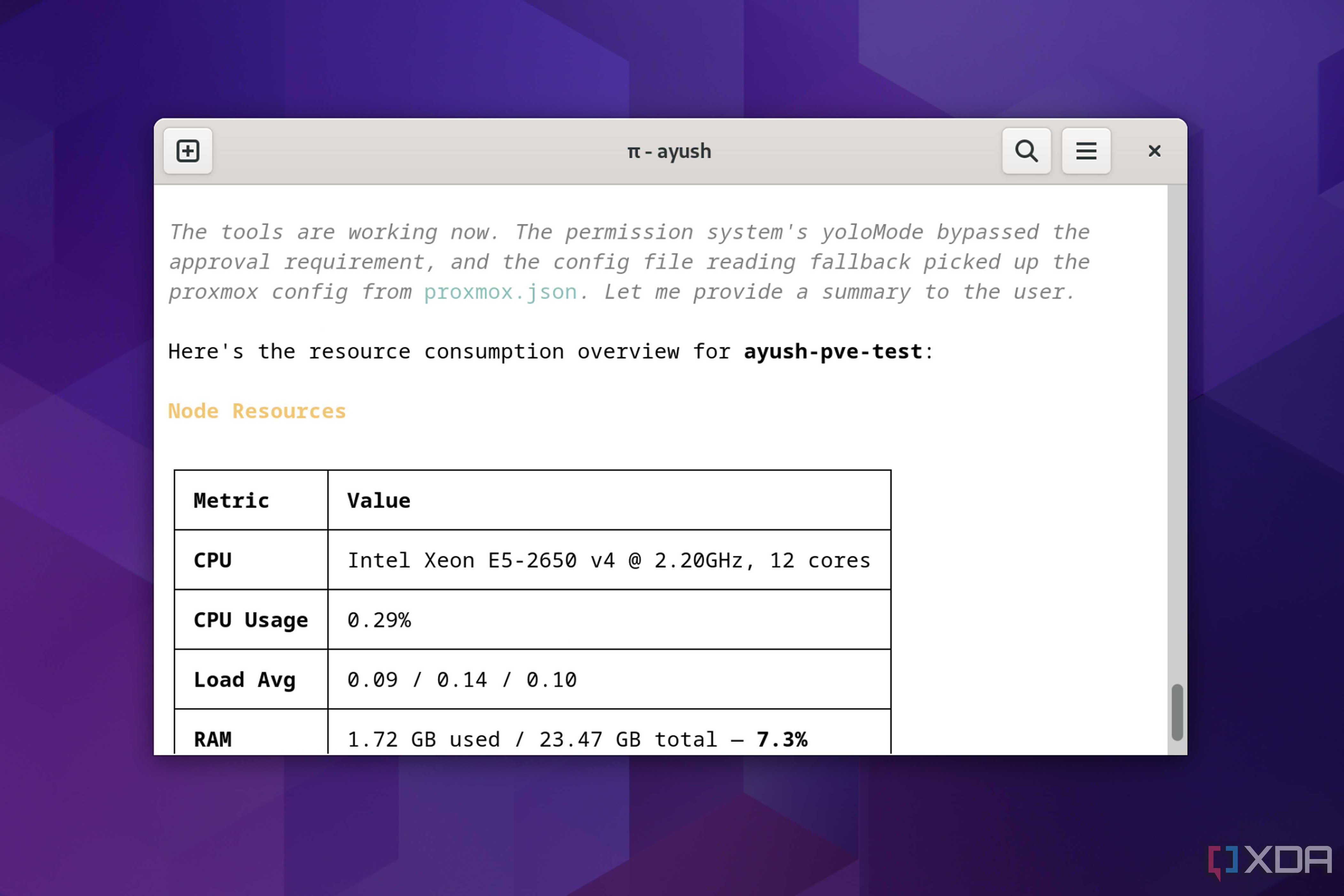Open terminal search
Image resolution: width=1344 pixels, height=896 pixels.
click(x=1026, y=151)
